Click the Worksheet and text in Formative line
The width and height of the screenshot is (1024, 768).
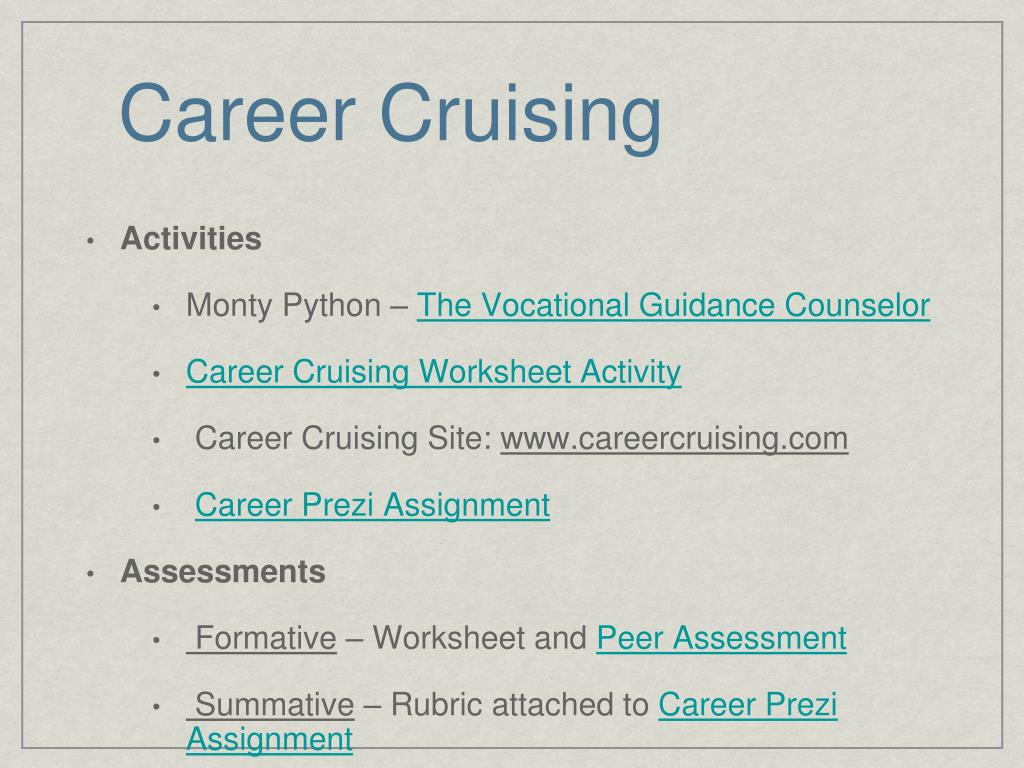pos(480,638)
